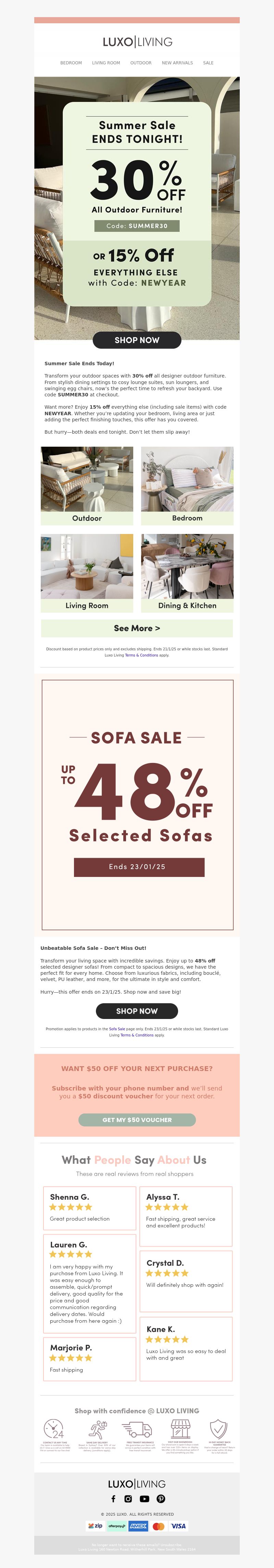Viewport: 274px width, 1568px height.
Task: Open the Pinterest icon in footer
Action: coord(161,1499)
